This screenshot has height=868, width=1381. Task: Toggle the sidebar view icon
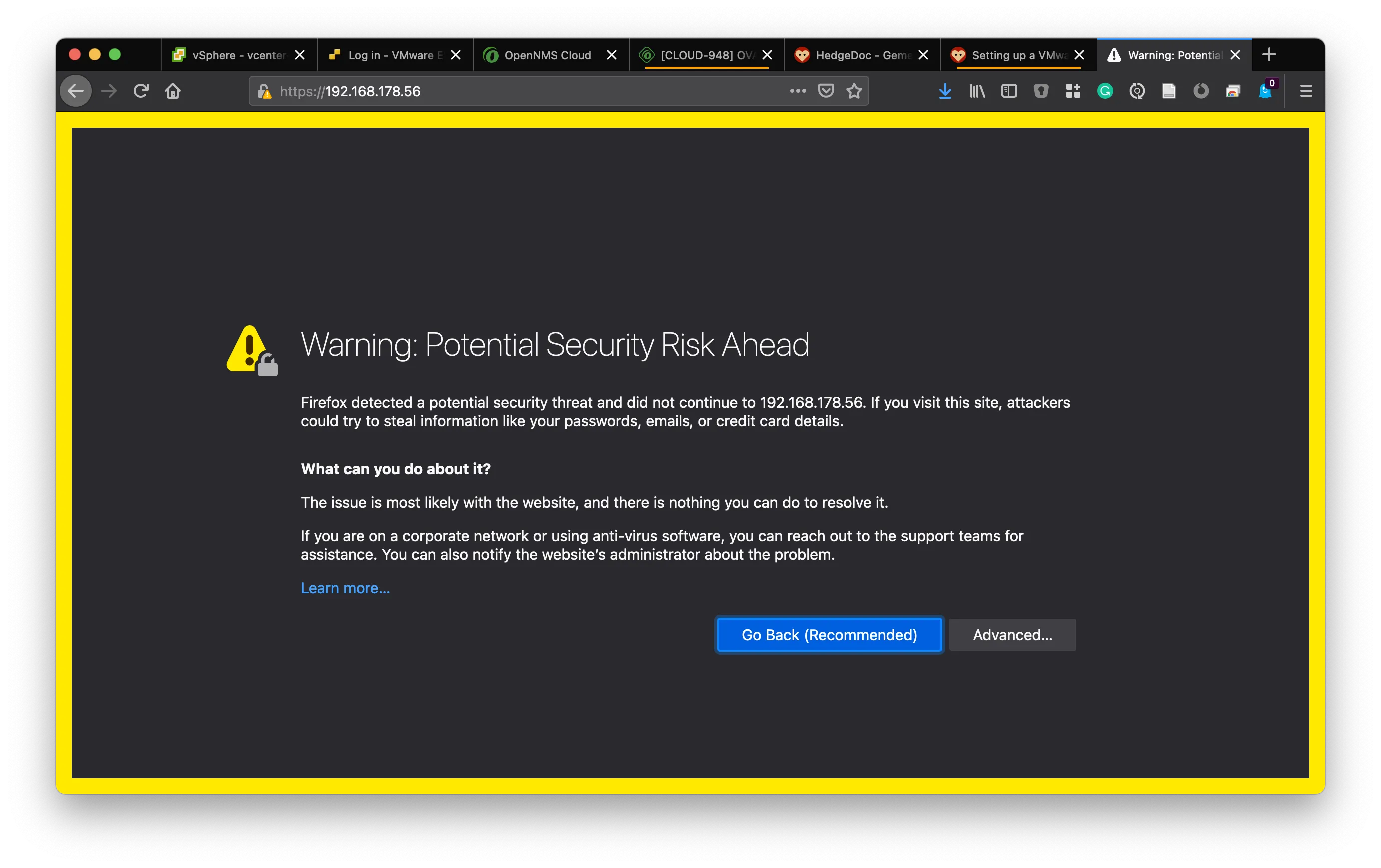[1009, 91]
